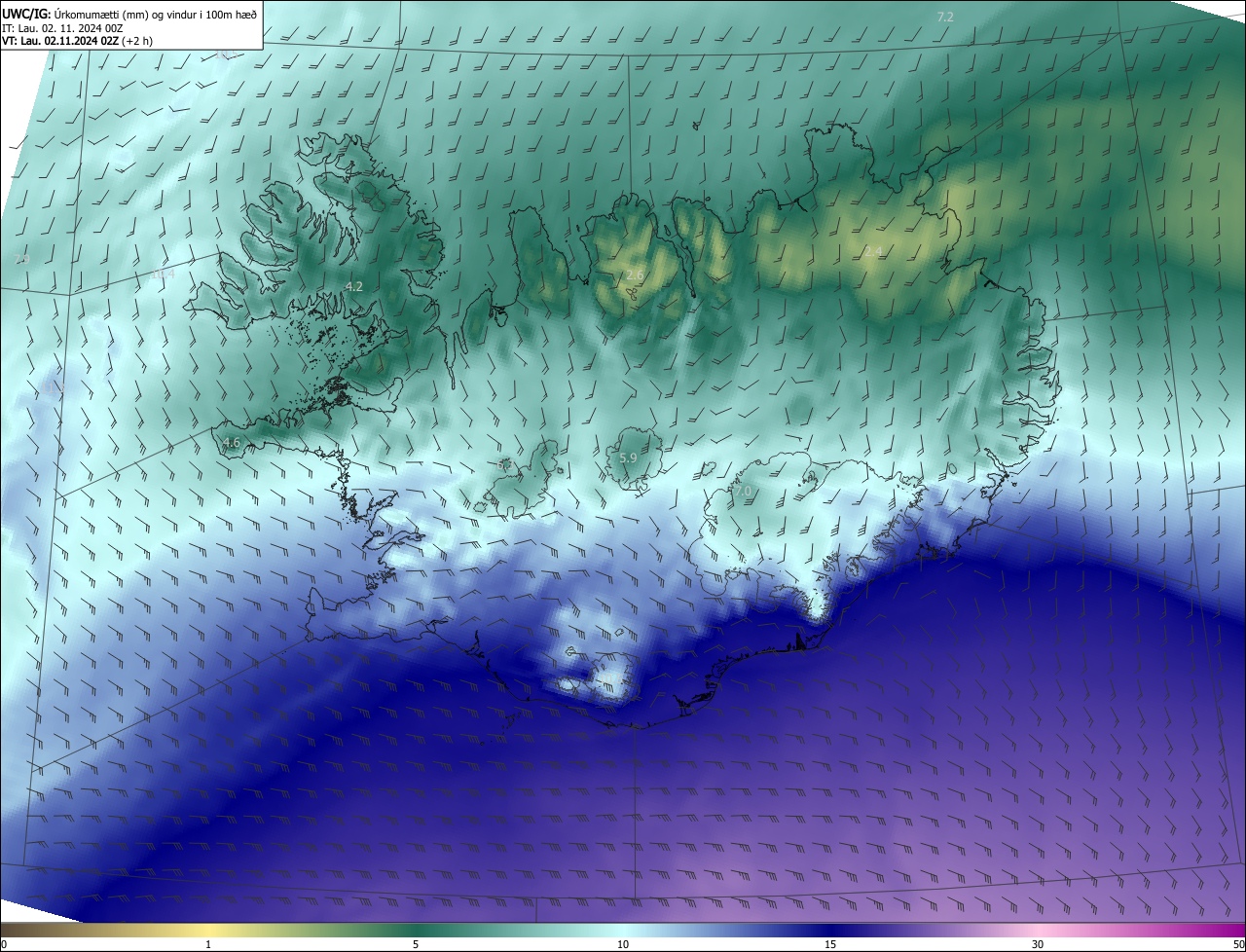Click the faint 10.4 value label

point(162,275)
